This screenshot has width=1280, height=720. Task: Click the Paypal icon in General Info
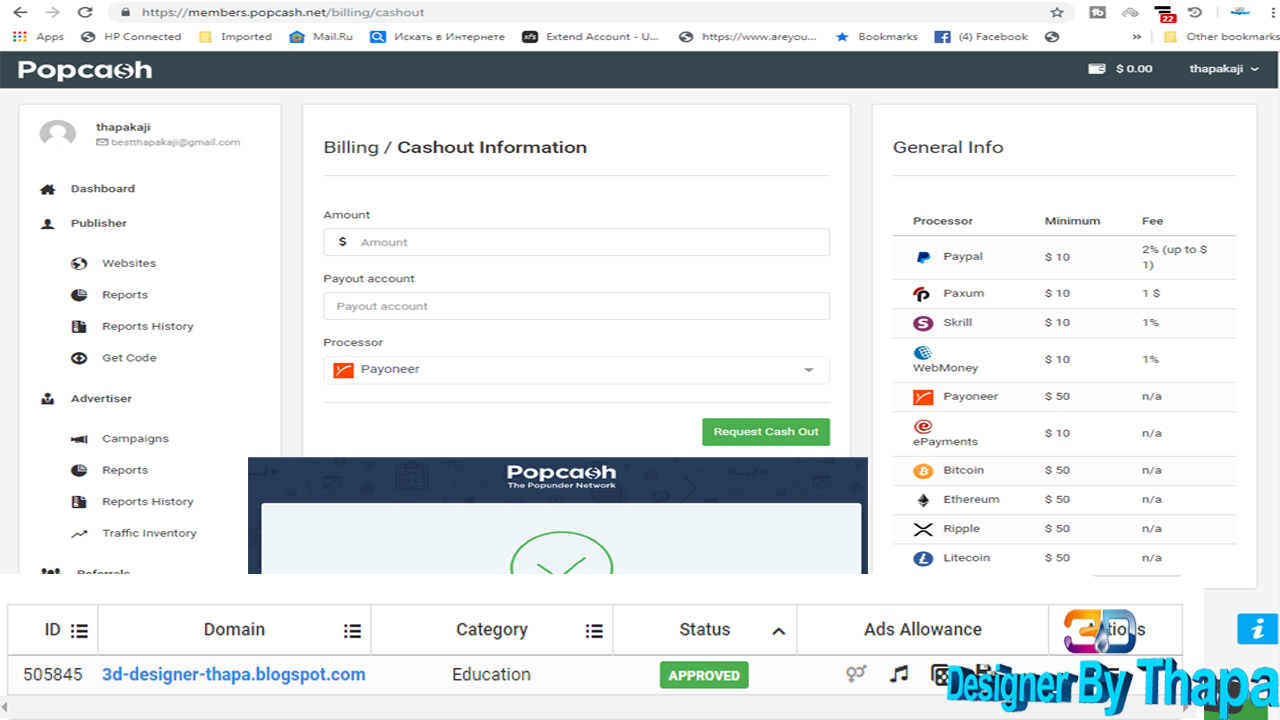pyautogui.click(x=923, y=257)
